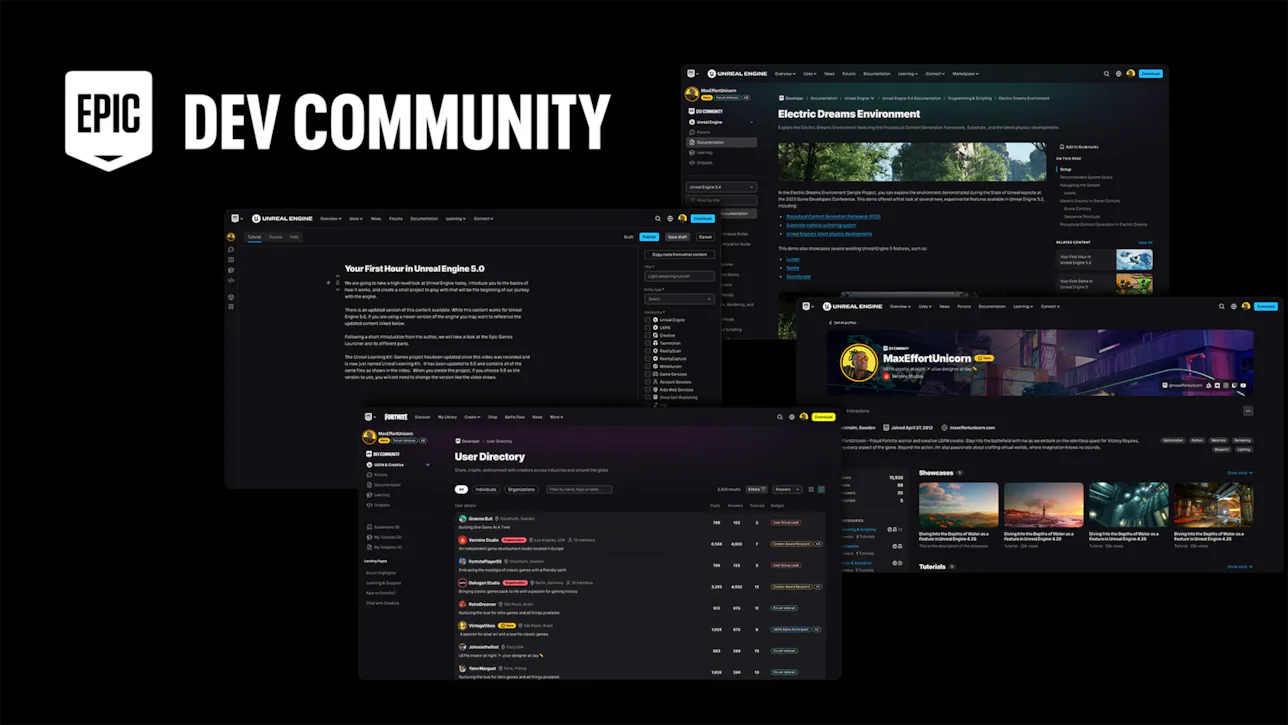
Task: Open the three-dot options menu on the MaxEffortUnicorn profile
Action: (x=1248, y=411)
